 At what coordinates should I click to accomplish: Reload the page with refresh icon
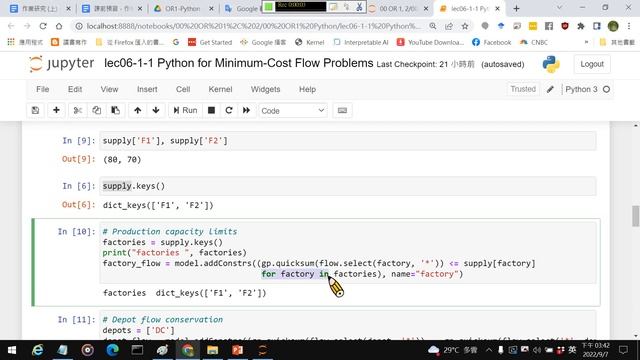click(x=43, y=26)
